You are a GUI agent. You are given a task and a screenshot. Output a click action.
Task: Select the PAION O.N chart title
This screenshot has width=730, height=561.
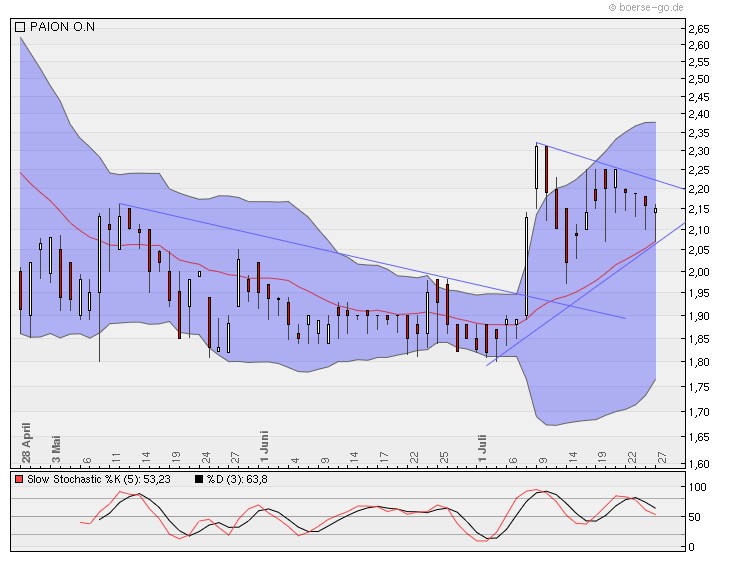click(62, 27)
